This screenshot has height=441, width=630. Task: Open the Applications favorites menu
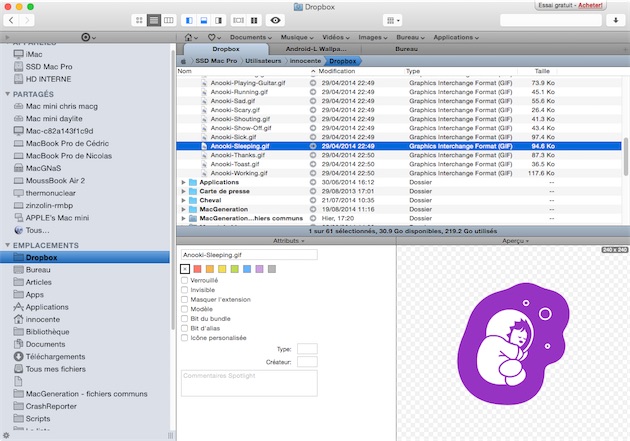pos(456,37)
